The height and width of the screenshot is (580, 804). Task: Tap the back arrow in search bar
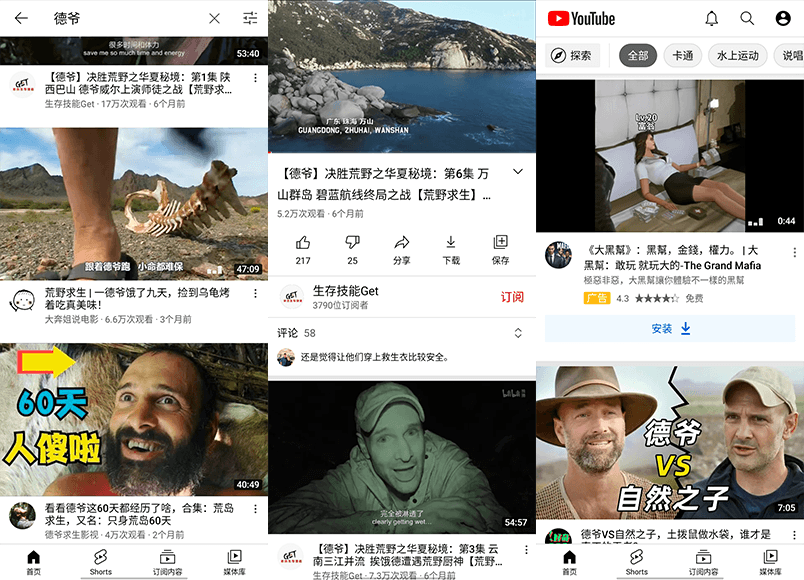(21, 18)
